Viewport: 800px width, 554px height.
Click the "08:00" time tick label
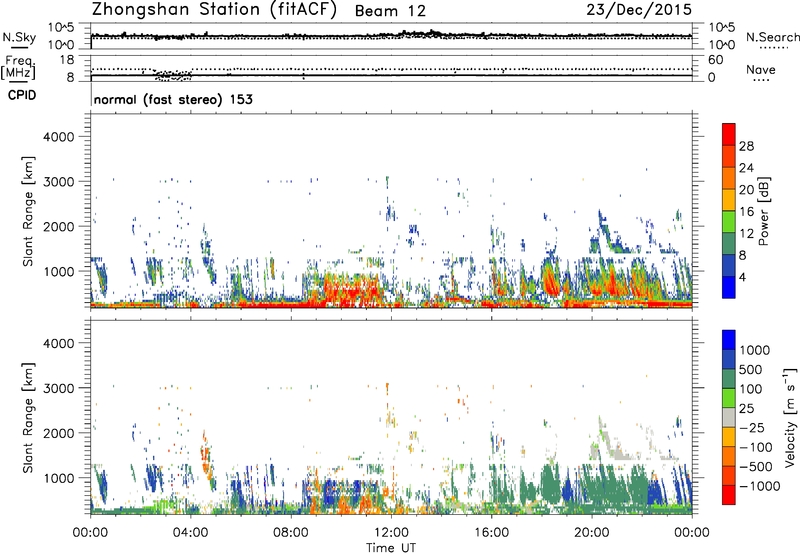291,533
